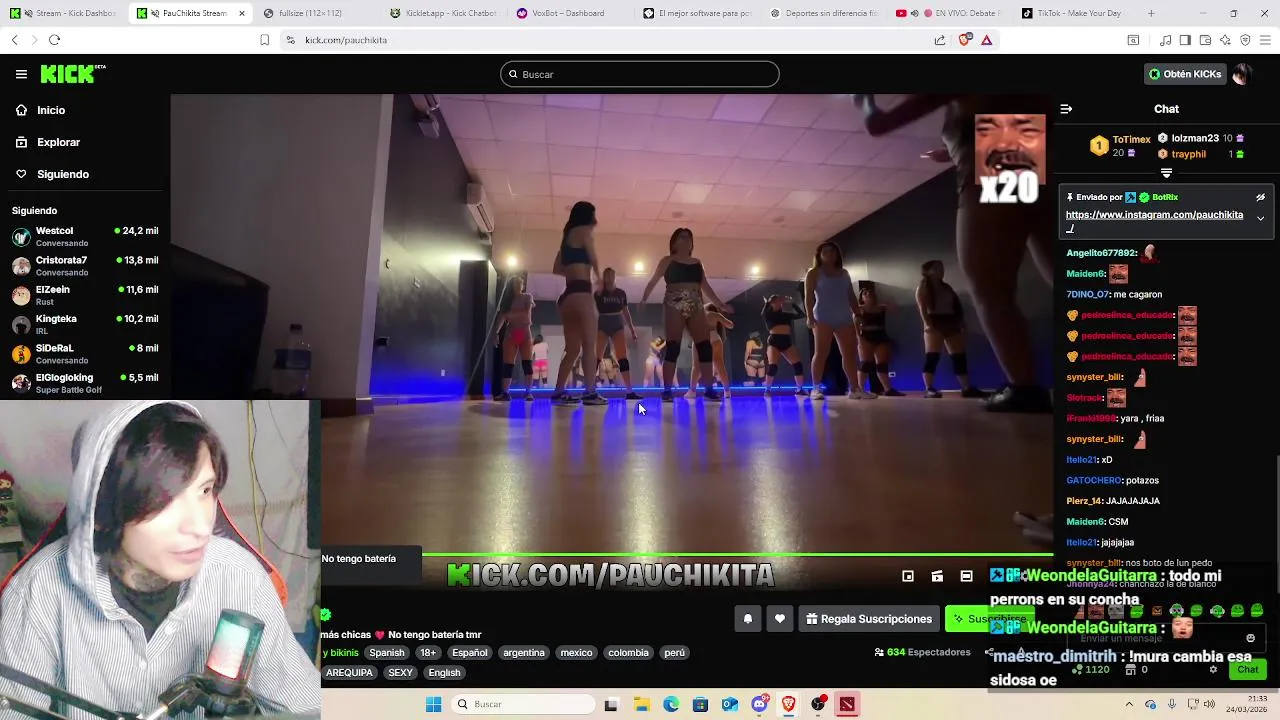1280x720 pixels.
Task: Open Brave Wallet icon
Action: (x=1205, y=40)
